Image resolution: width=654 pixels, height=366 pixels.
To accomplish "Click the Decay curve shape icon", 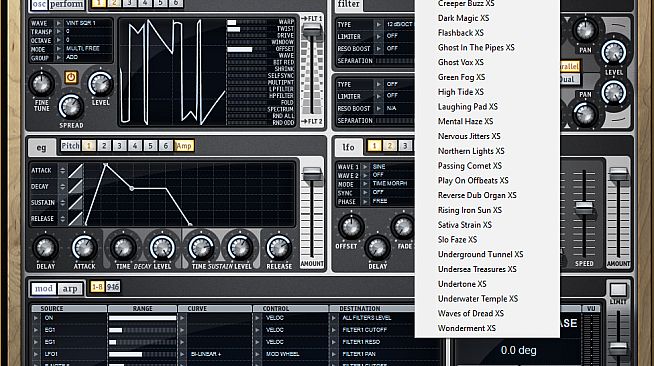I will 75,187.
